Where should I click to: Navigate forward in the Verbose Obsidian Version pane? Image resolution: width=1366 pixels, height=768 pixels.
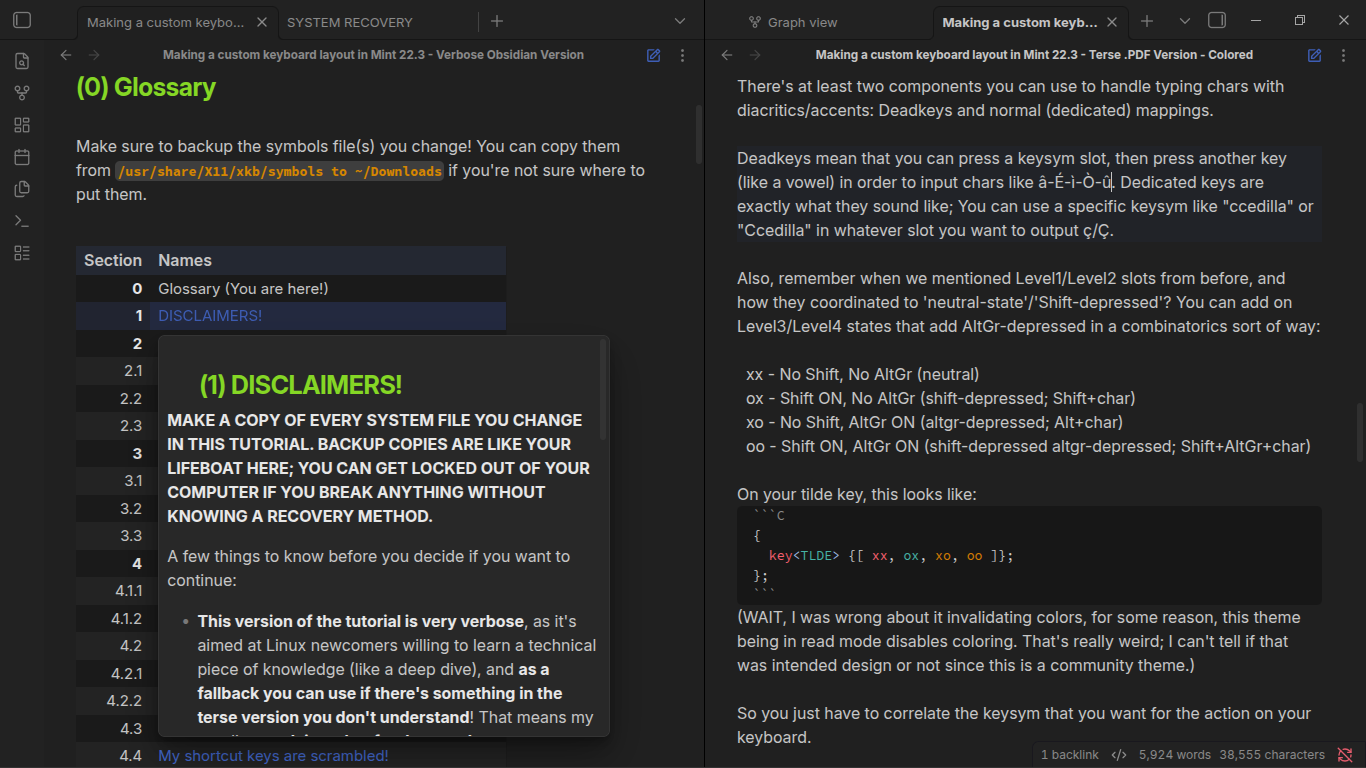94,56
